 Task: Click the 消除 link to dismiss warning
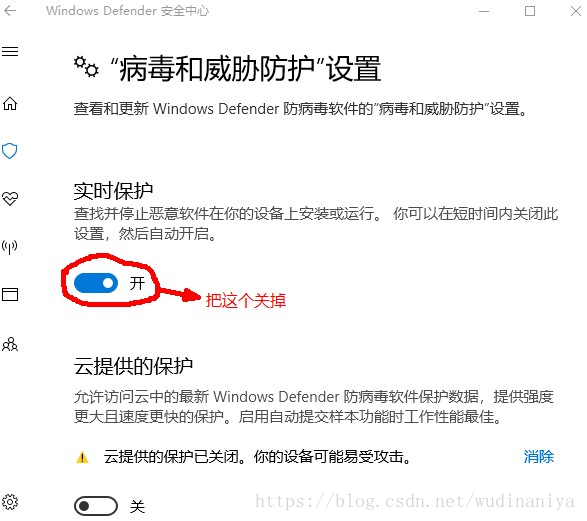tap(539, 457)
